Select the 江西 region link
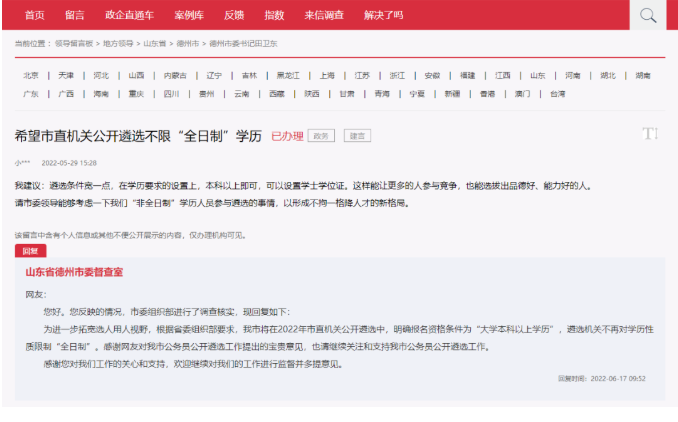This screenshot has width=678, height=422. [x=503, y=76]
